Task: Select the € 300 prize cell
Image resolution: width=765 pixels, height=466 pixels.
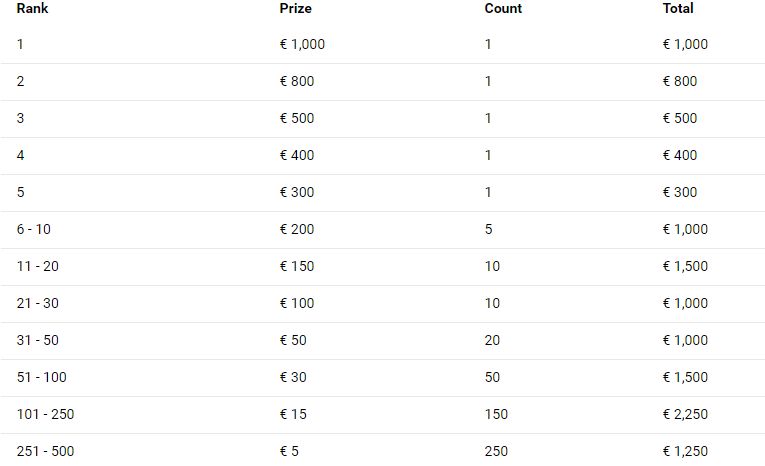Action: click(x=297, y=192)
